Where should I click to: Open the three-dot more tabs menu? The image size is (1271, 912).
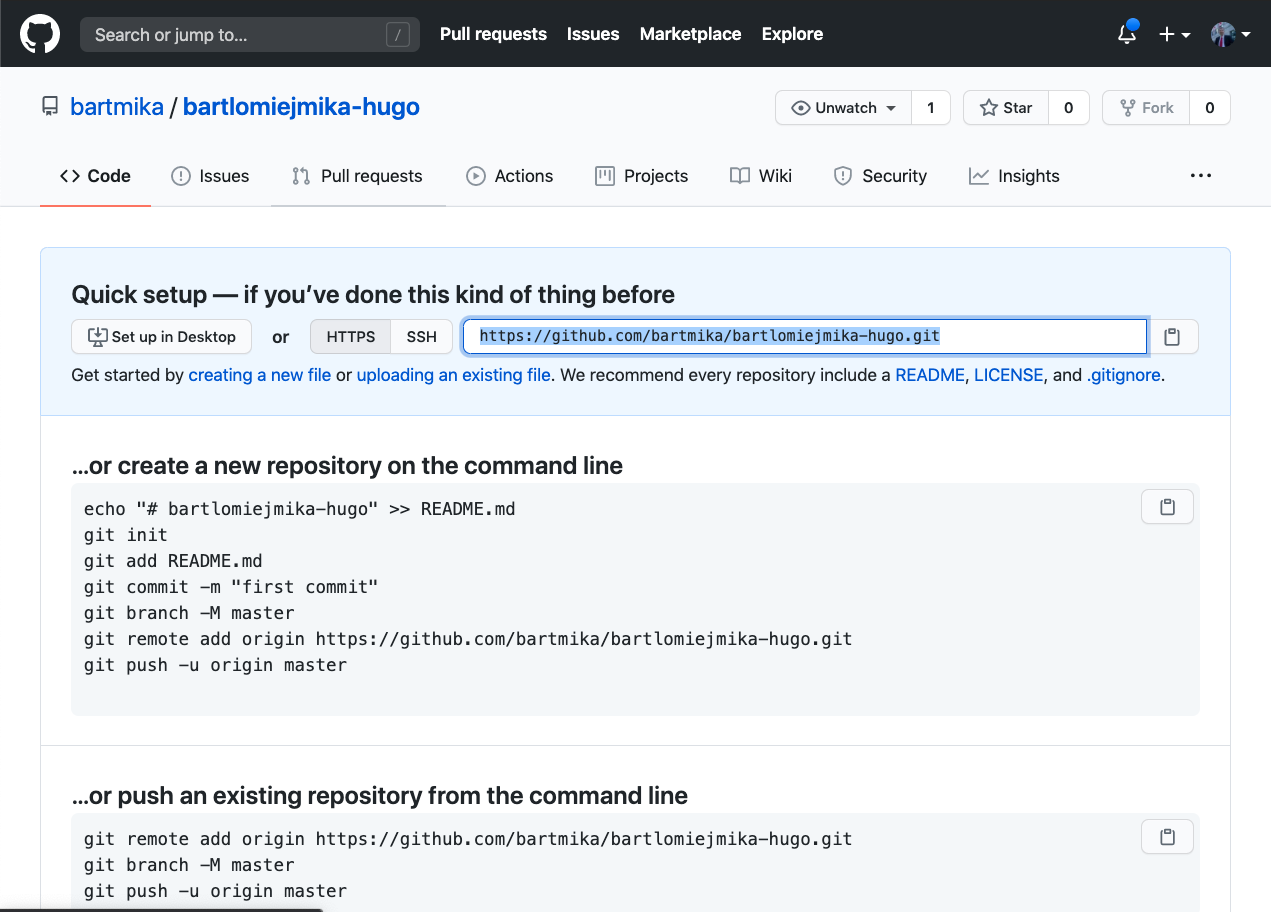coord(1201,176)
